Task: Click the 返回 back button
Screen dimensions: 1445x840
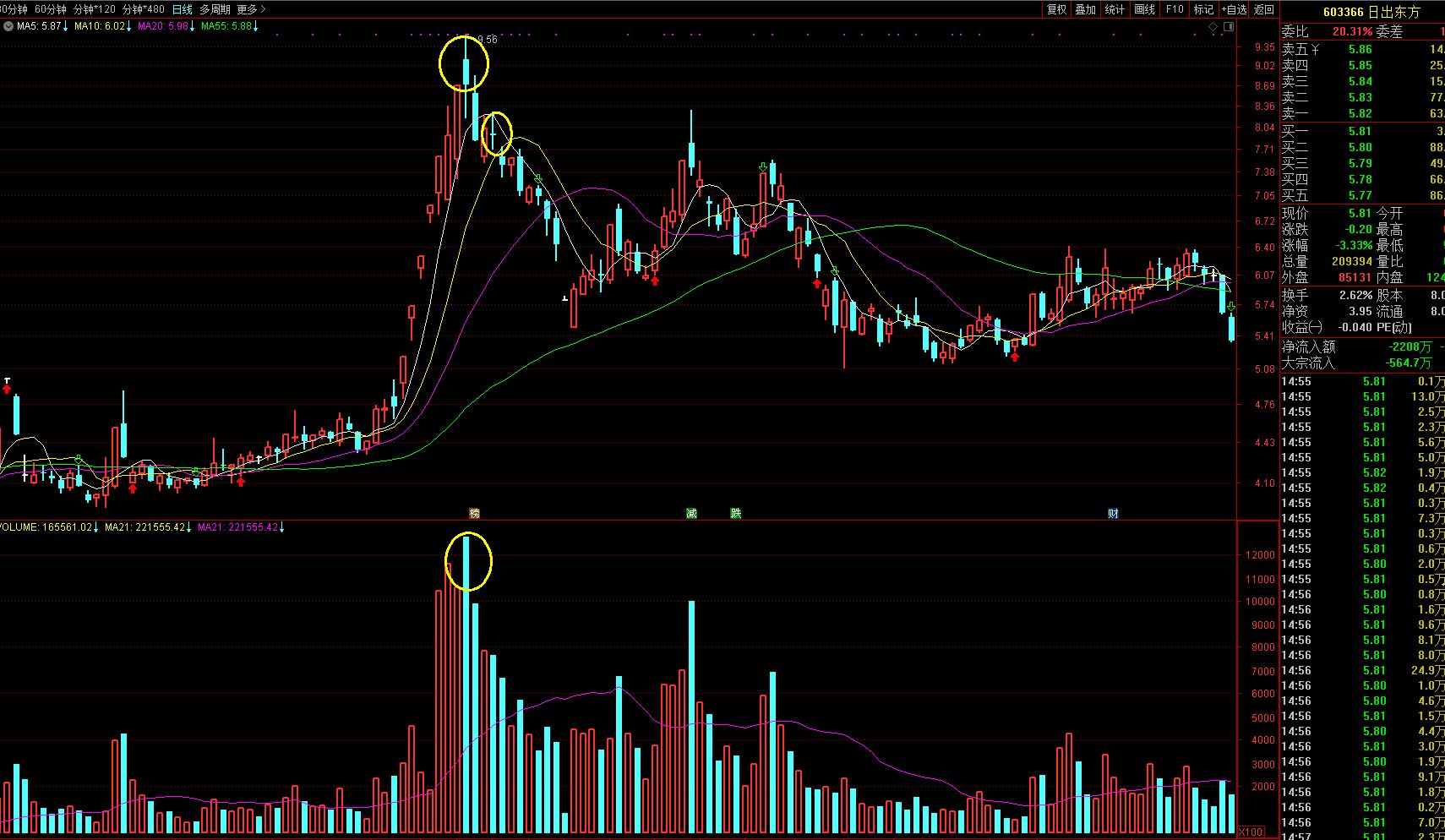Action: (1264, 9)
